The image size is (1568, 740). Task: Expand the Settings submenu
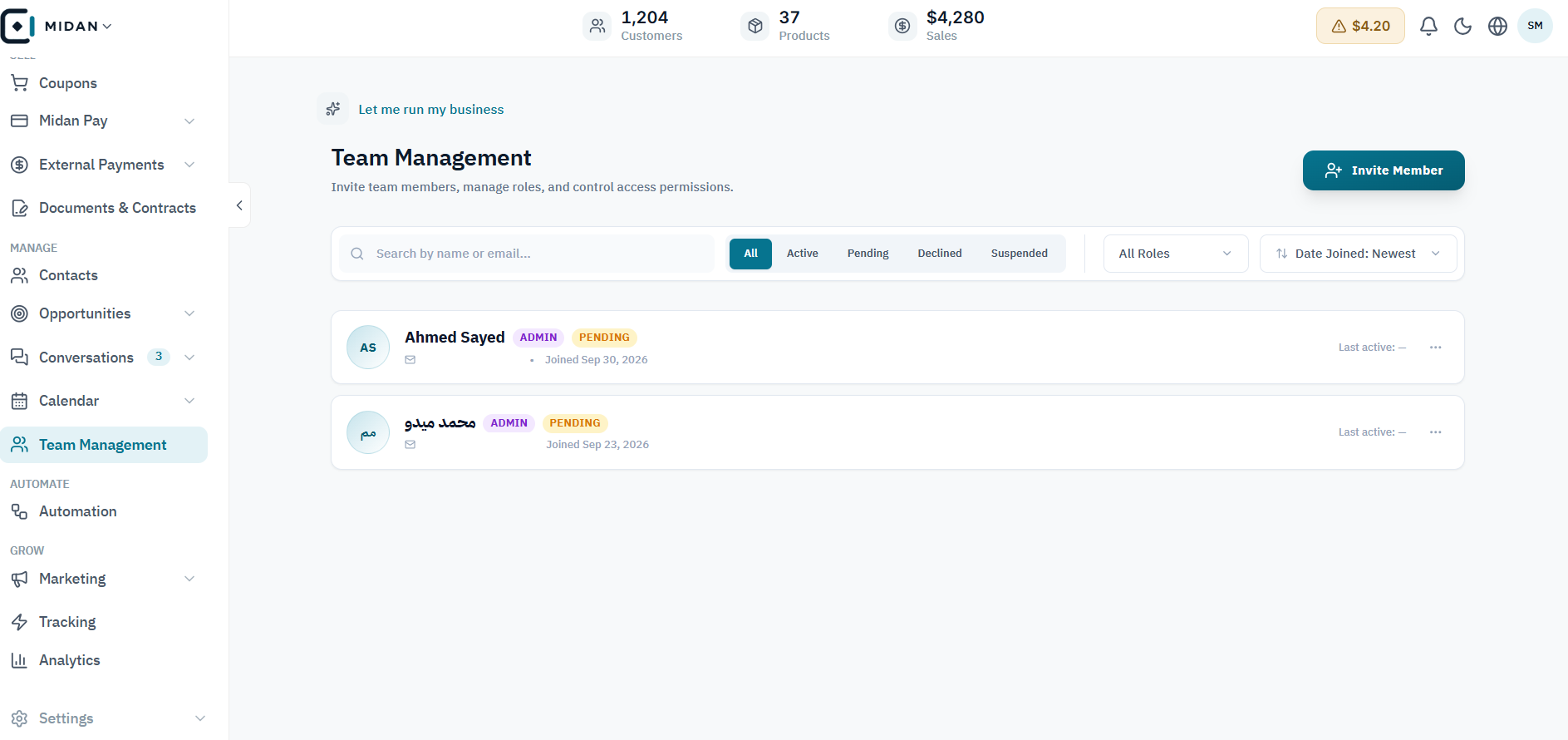pos(199,718)
